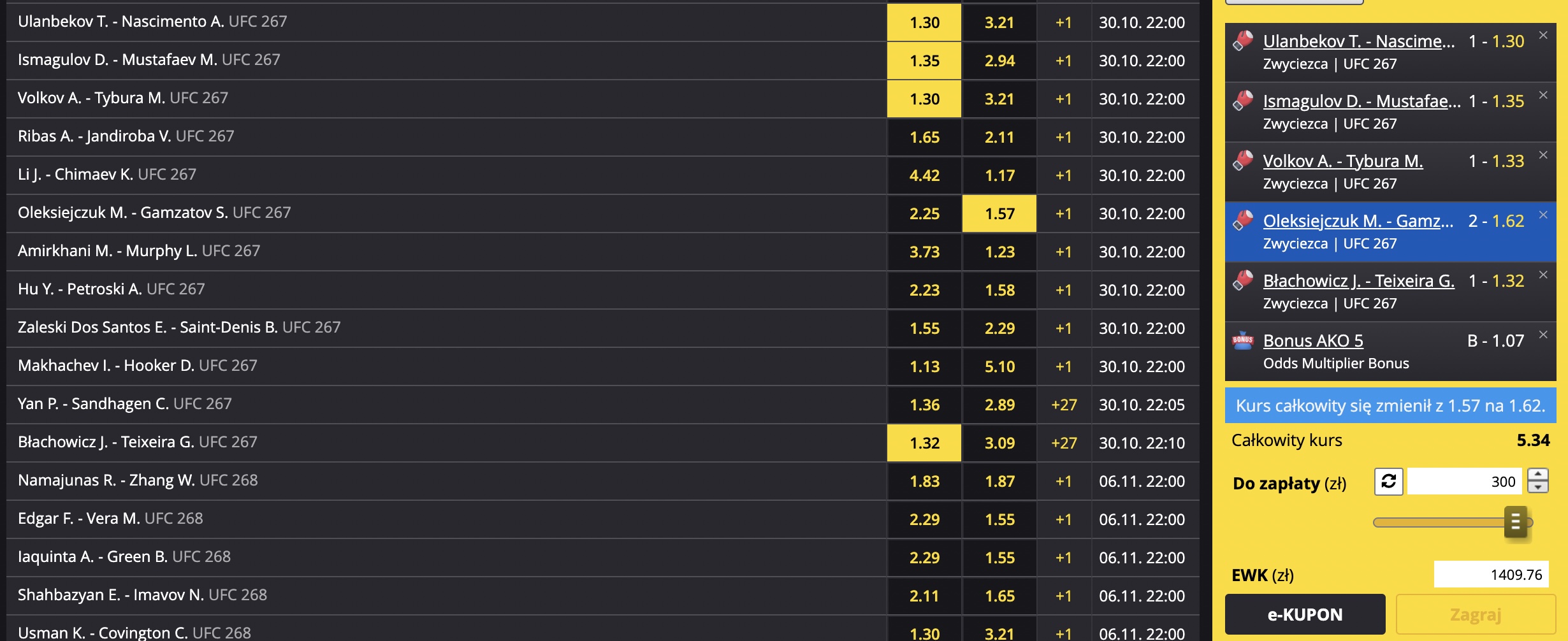The width and height of the screenshot is (1568, 641).
Task: Click the refresh icon next to Do zapłaty
Action: (x=1389, y=481)
